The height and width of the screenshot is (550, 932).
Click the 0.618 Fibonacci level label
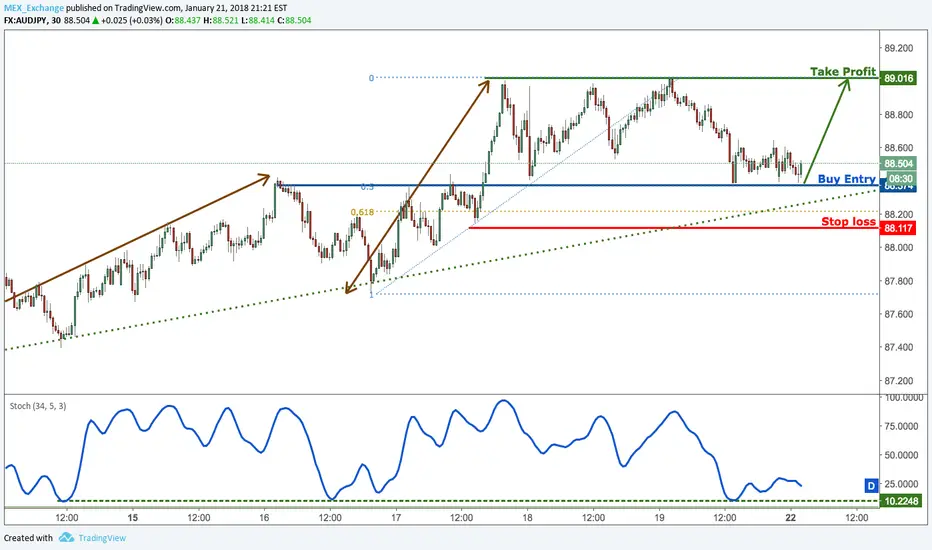pyautogui.click(x=362, y=212)
